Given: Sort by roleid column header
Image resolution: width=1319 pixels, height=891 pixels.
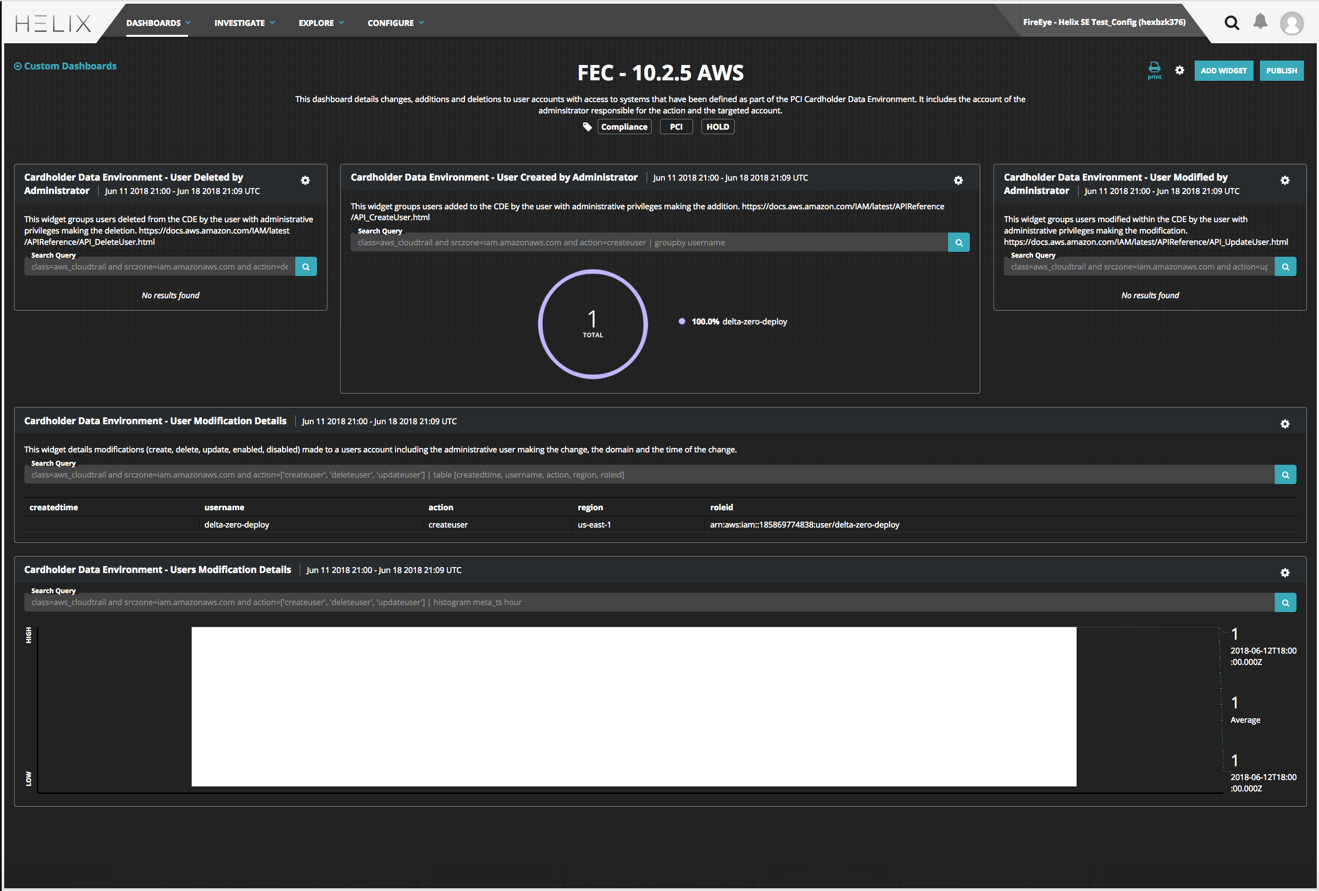Looking at the screenshot, I should pyautogui.click(x=722, y=507).
